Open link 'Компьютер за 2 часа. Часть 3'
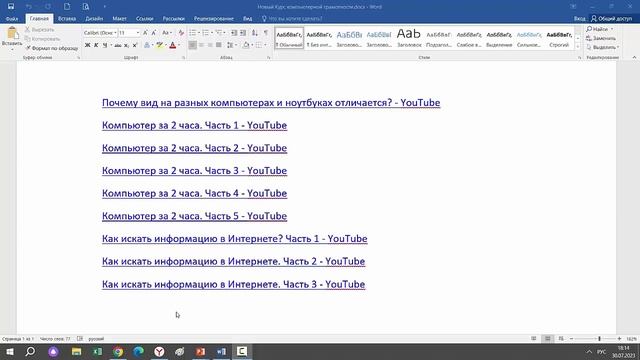 (x=194, y=171)
